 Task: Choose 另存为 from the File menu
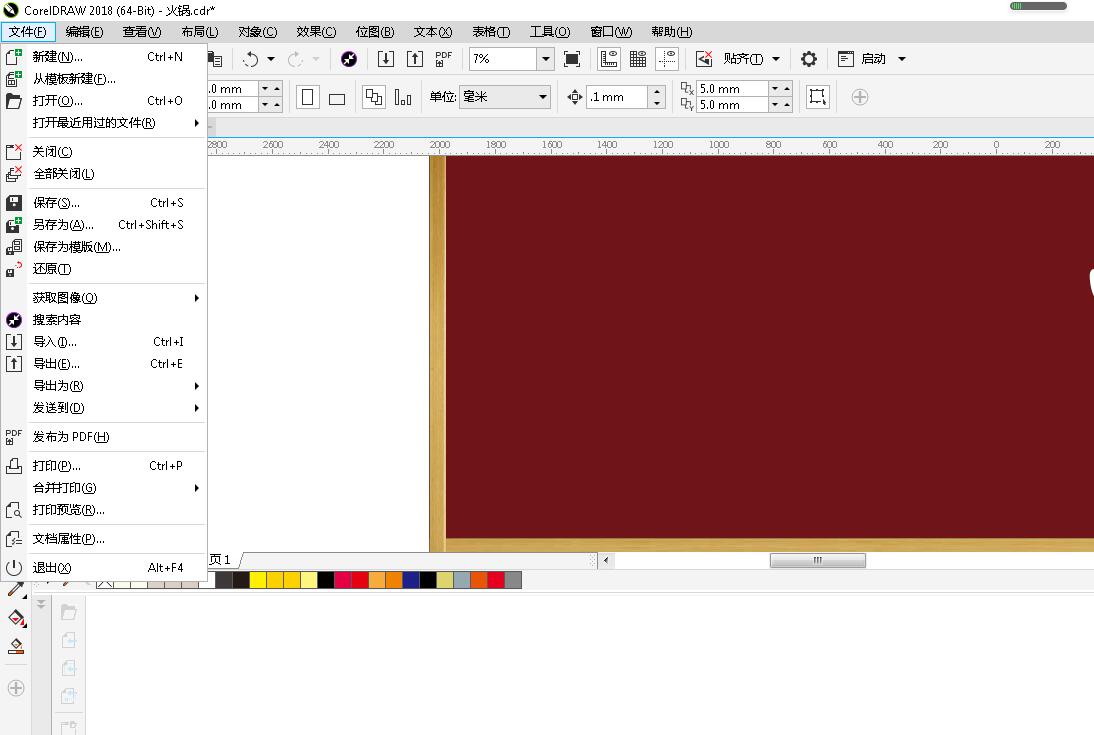click(63, 225)
